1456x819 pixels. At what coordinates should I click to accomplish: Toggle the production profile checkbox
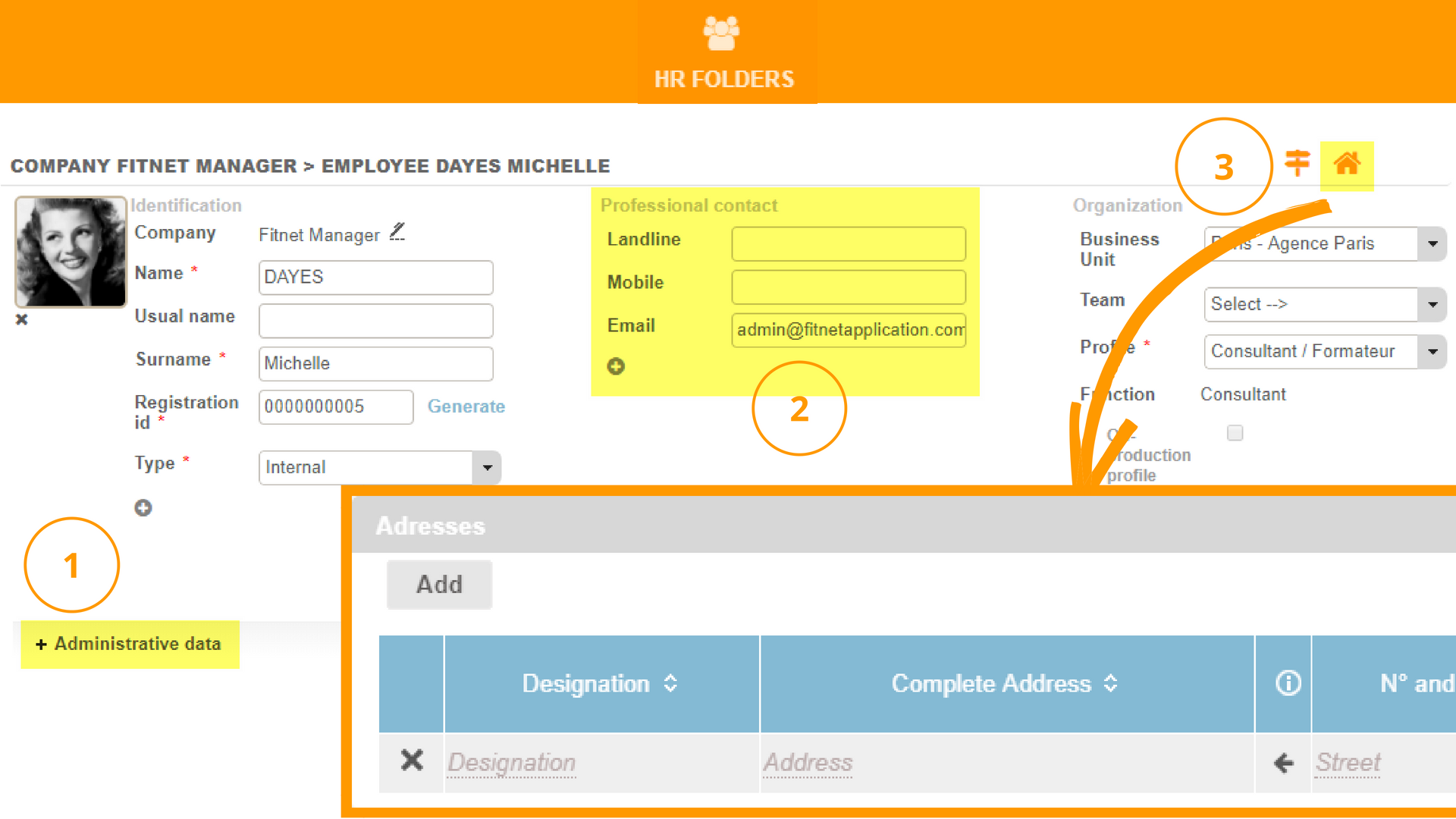tap(1235, 433)
